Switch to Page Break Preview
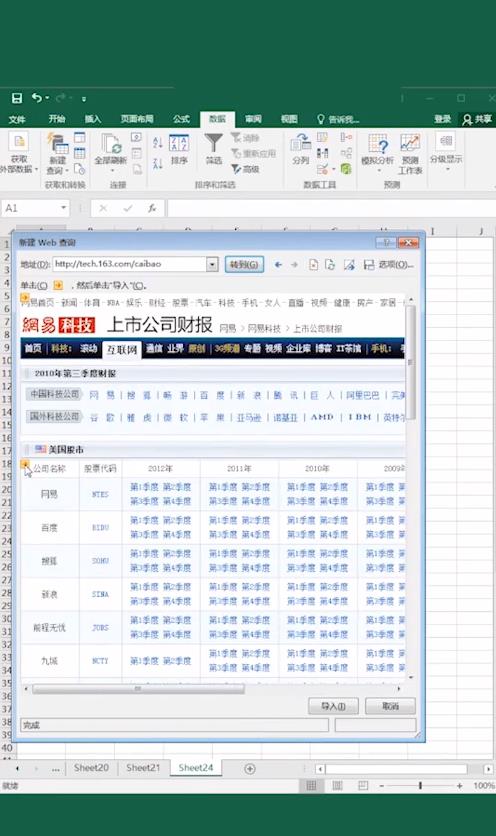This screenshot has height=836, width=496. [363, 786]
